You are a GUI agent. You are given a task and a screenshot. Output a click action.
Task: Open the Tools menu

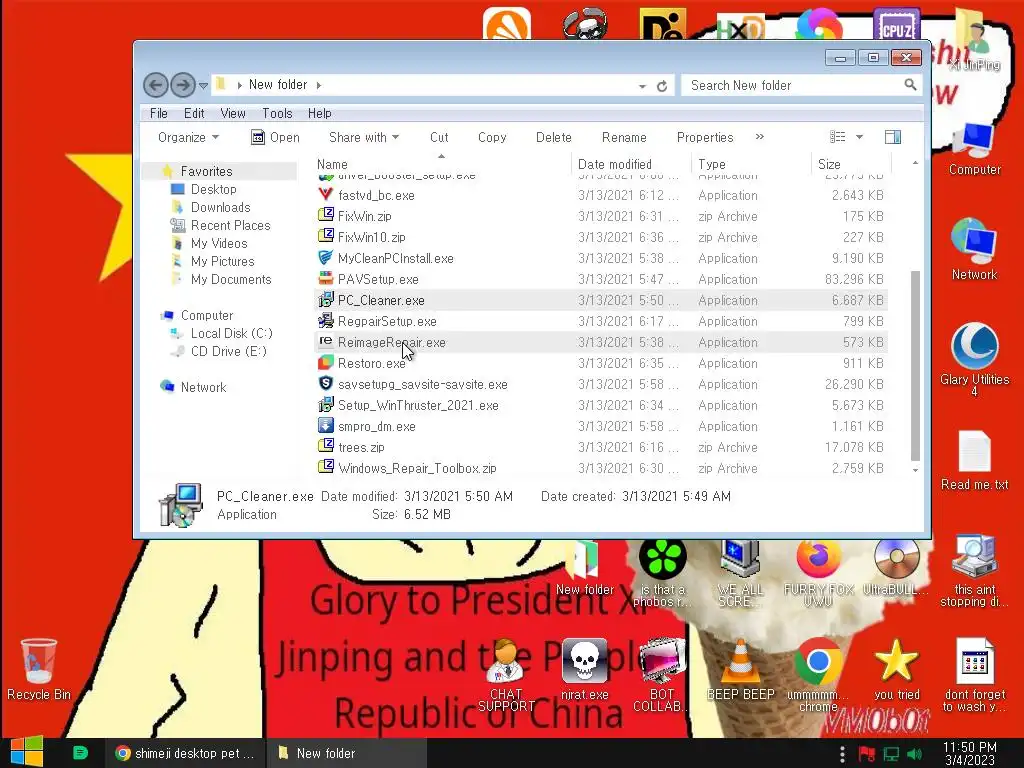coord(277,113)
